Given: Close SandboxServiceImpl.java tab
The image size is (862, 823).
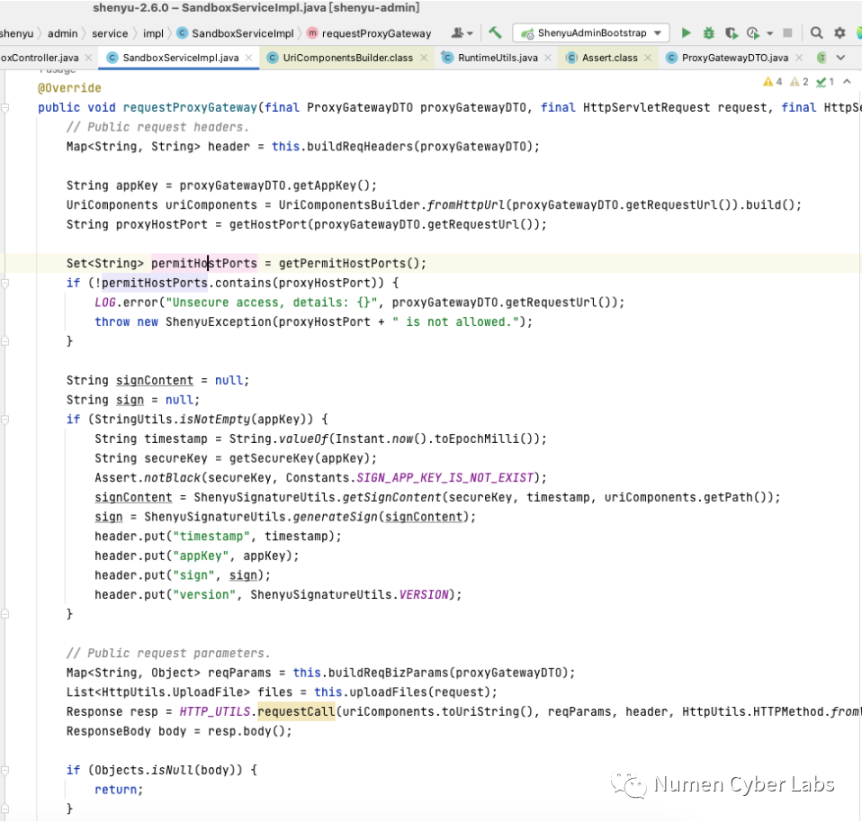Looking at the screenshot, I should 248,58.
